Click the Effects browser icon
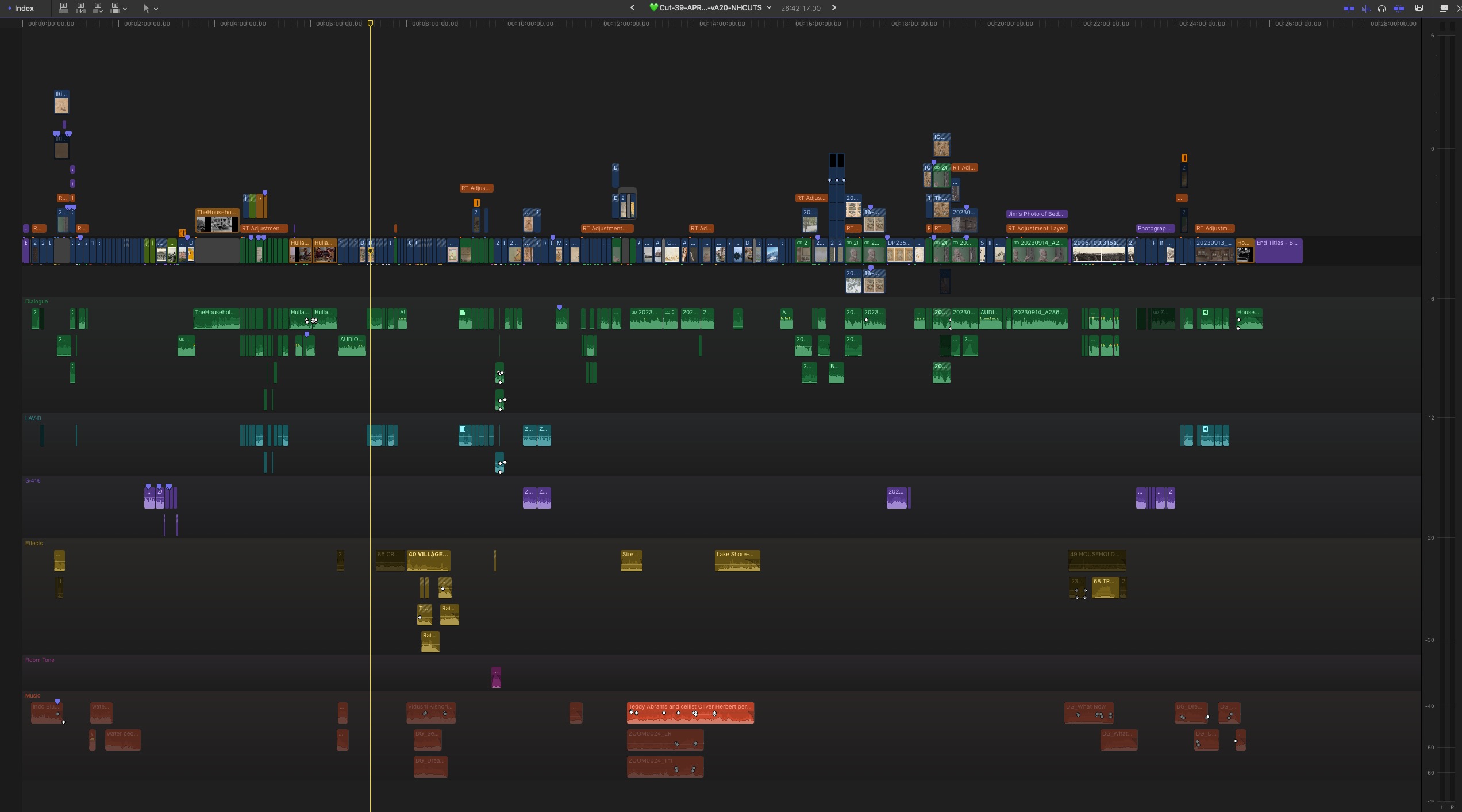The width and height of the screenshot is (1462, 812). pos(1443,8)
